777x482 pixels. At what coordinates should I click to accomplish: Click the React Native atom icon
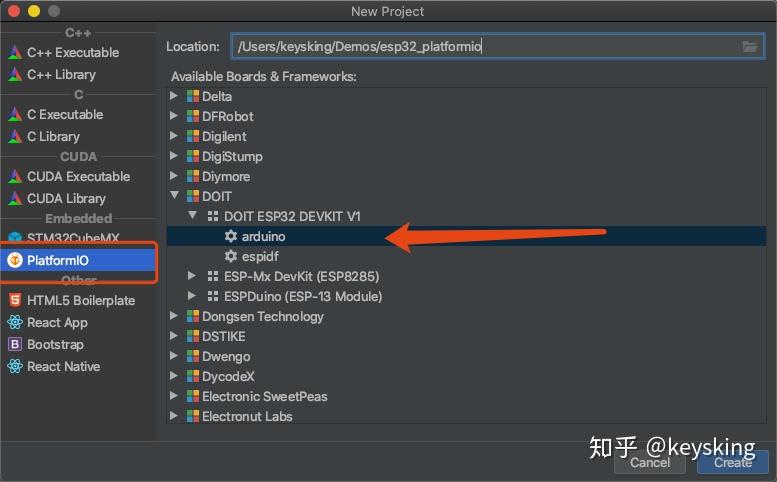15,366
